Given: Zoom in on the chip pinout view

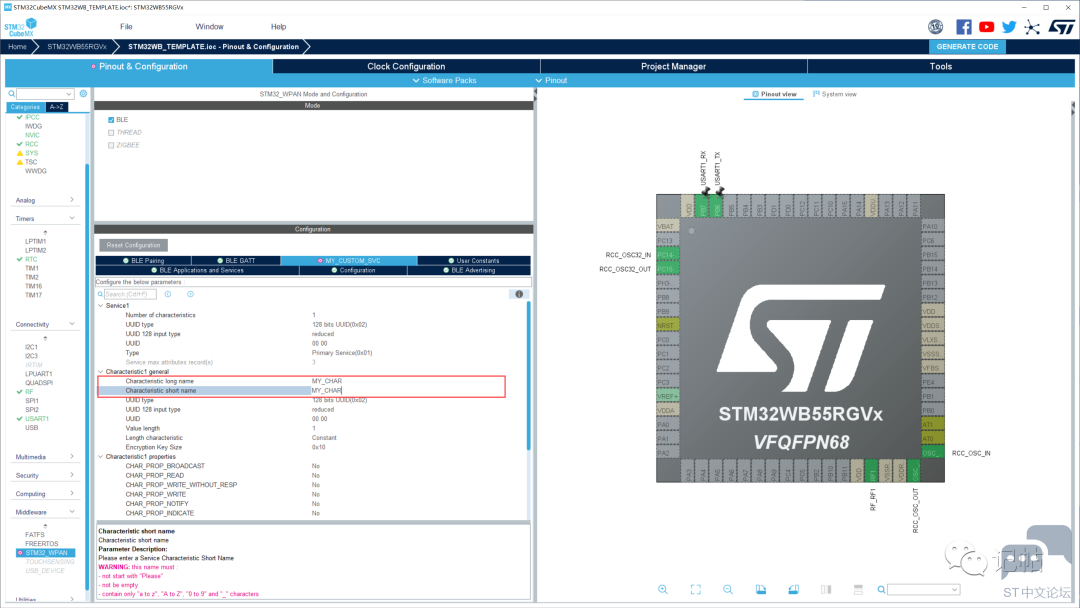Looking at the screenshot, I should 663,589.
